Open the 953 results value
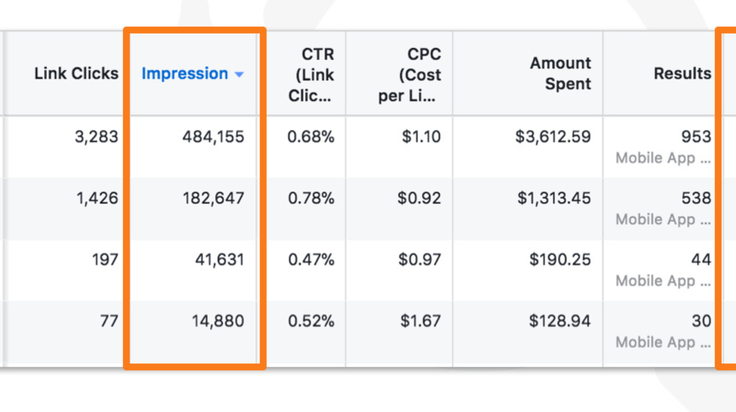 (x=696, y=137)
